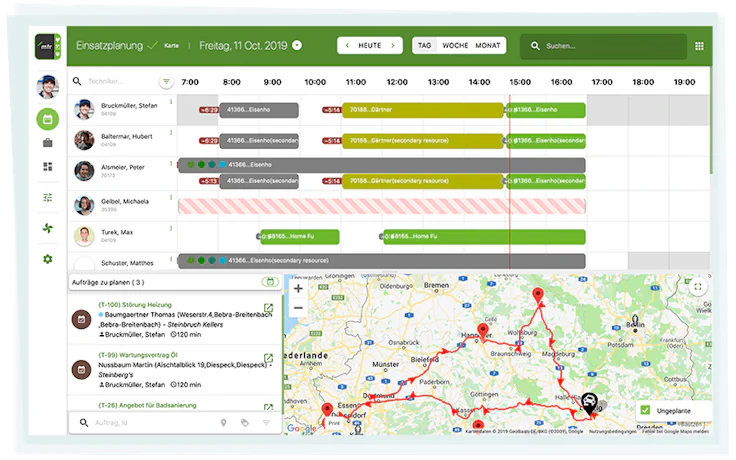The width and height of the screenshot is (736, 460).
Task: Go to previous day with left chevron
Action: click(347, 46)
